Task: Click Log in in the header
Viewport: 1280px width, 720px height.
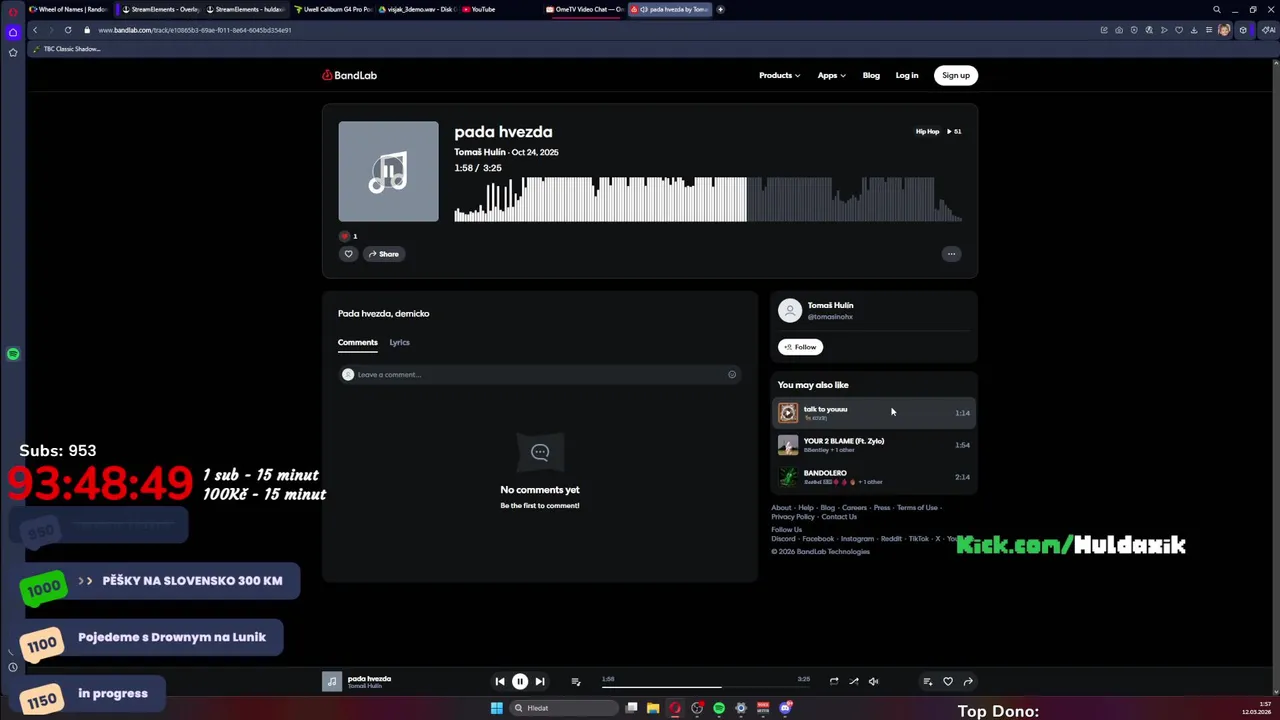Action: coord(907,75)
